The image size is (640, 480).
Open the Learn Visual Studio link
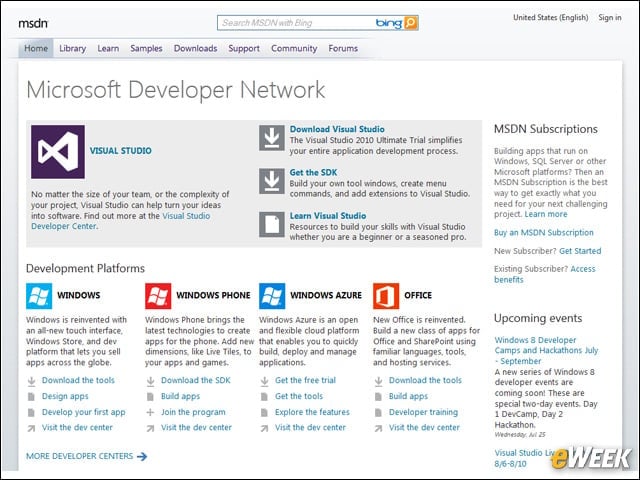click(328, 216)
